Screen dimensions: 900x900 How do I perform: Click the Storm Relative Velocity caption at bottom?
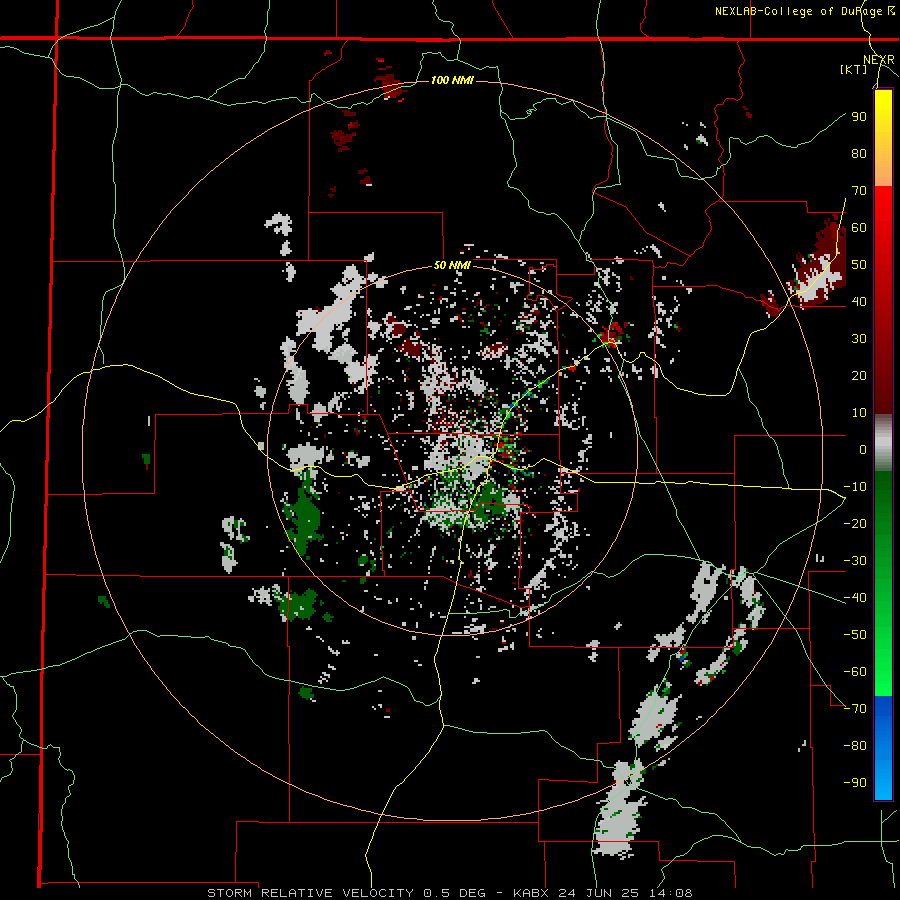pos(450,893)
